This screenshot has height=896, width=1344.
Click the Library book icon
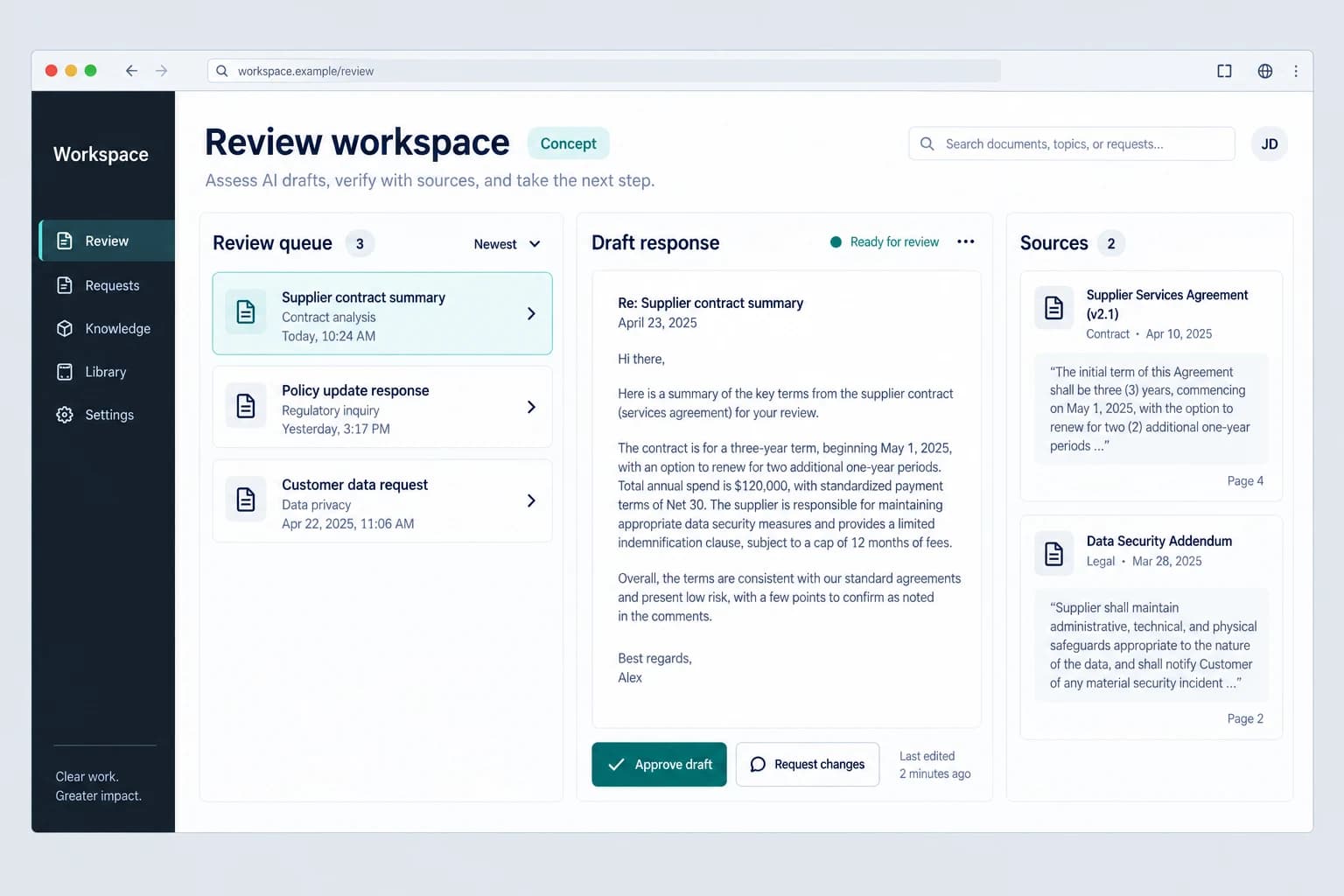(x=65, y=372)
